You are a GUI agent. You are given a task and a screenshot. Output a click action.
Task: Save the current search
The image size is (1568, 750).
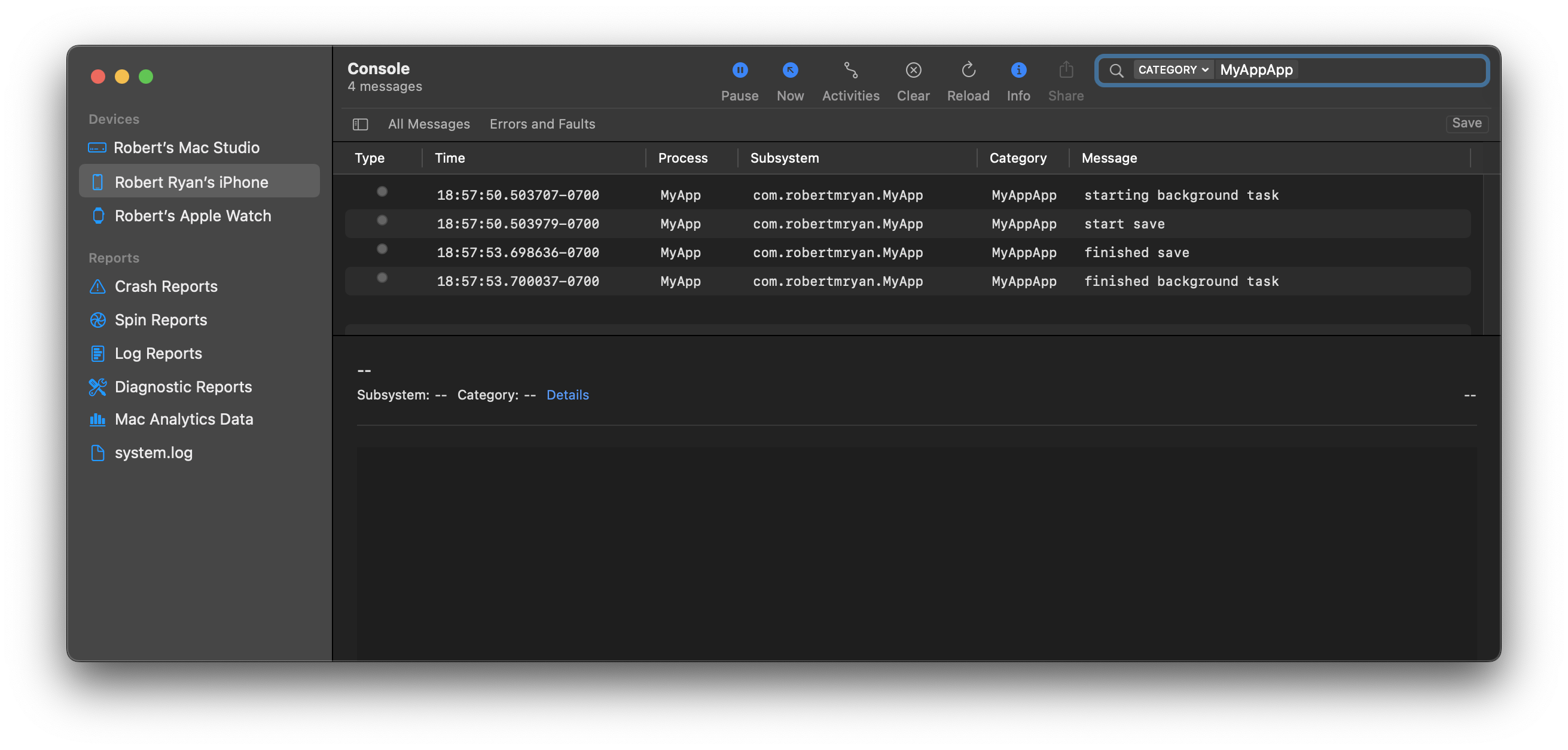coord(1467,123)
